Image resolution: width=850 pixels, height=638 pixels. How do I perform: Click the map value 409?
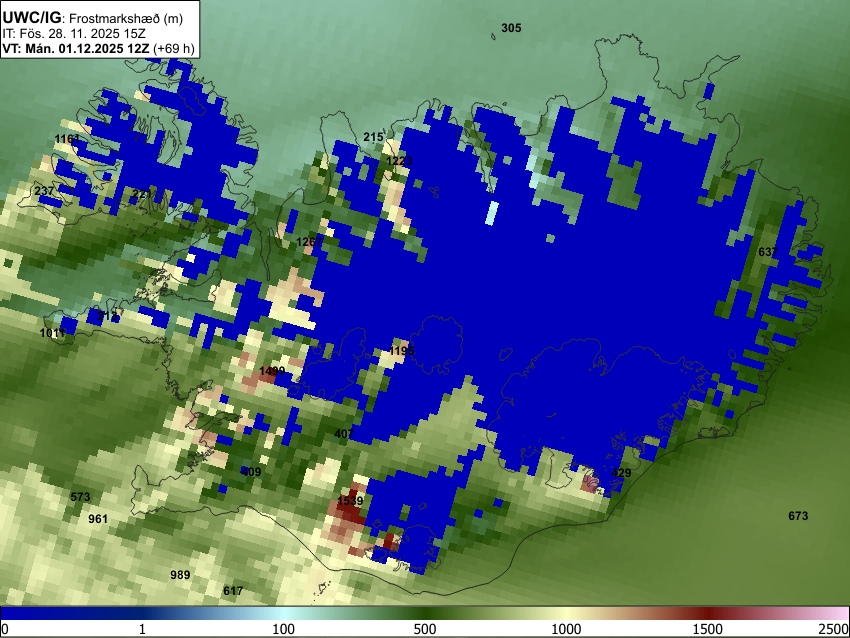(251, 472)
